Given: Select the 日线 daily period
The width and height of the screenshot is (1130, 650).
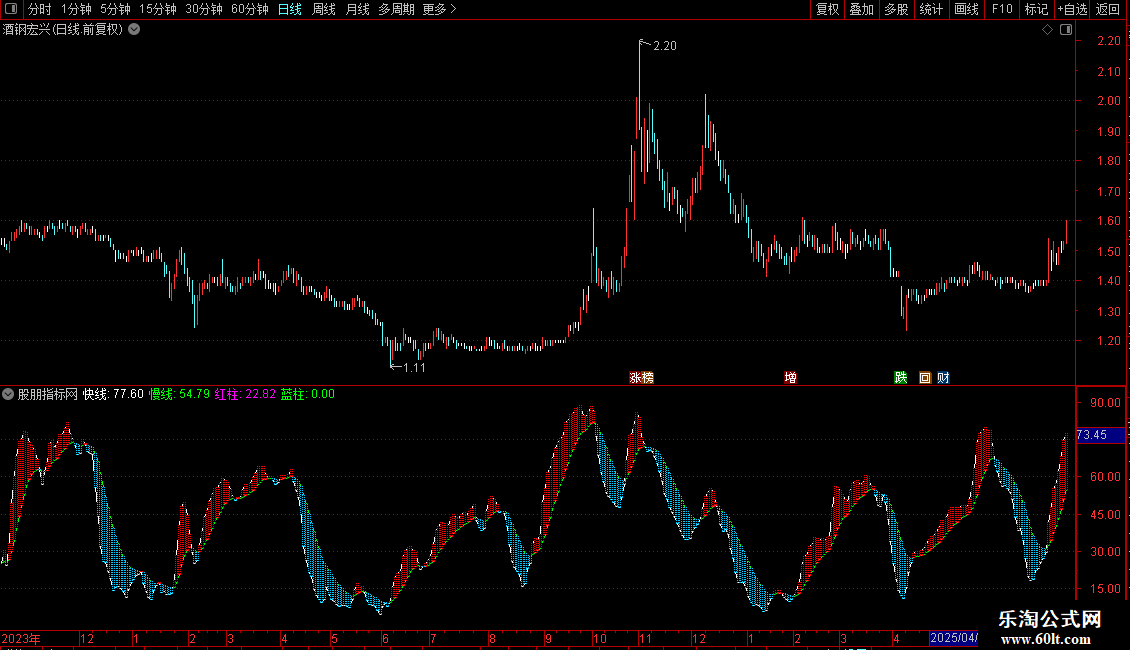Looking at the screenshot, I should [290, 9].
